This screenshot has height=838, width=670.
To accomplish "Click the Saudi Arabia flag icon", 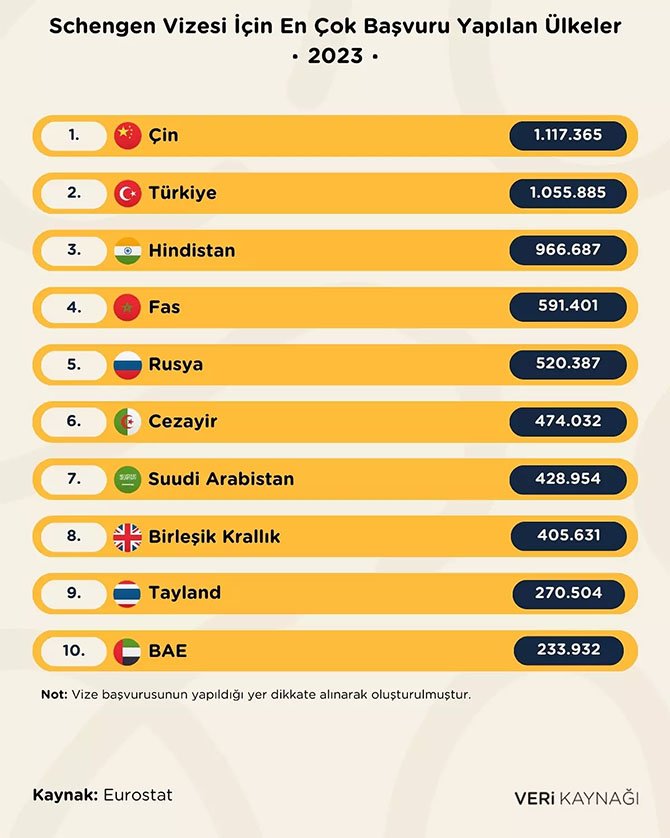I will pos(127,478).
